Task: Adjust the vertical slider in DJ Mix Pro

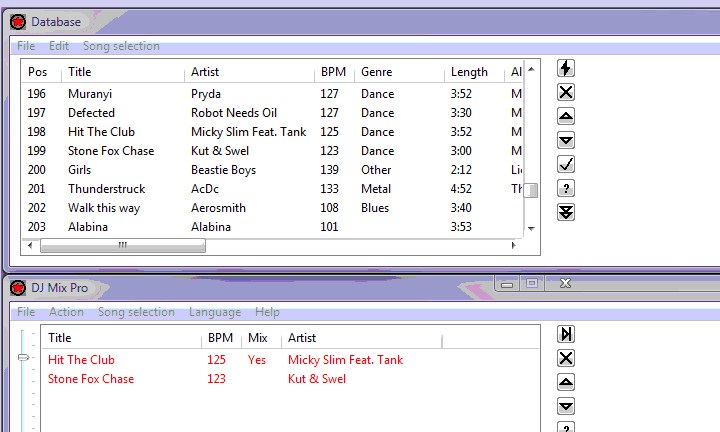Action: pyautogui.click(x=25, y=358)
